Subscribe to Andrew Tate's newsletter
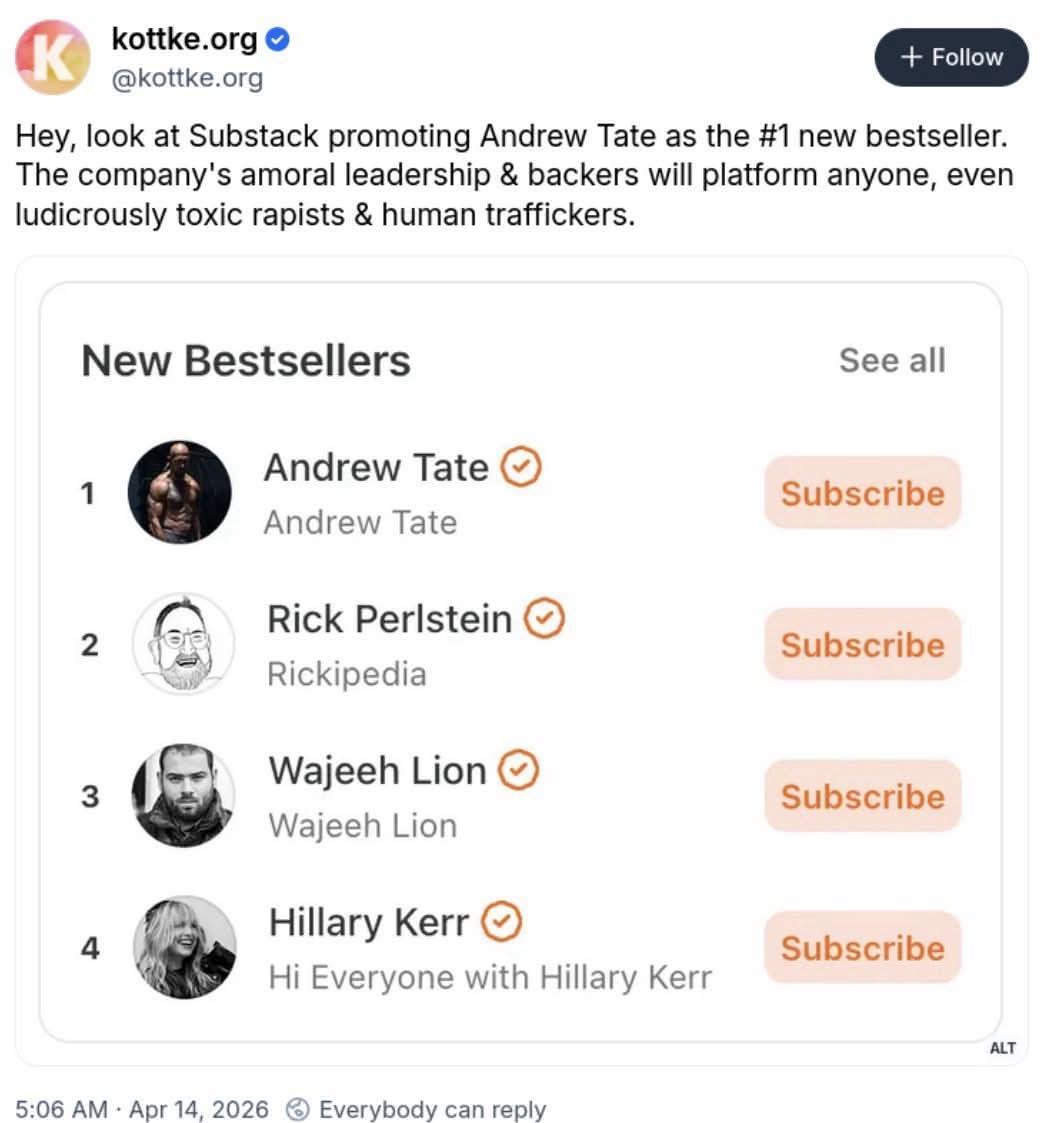 (x=862, y=493)
